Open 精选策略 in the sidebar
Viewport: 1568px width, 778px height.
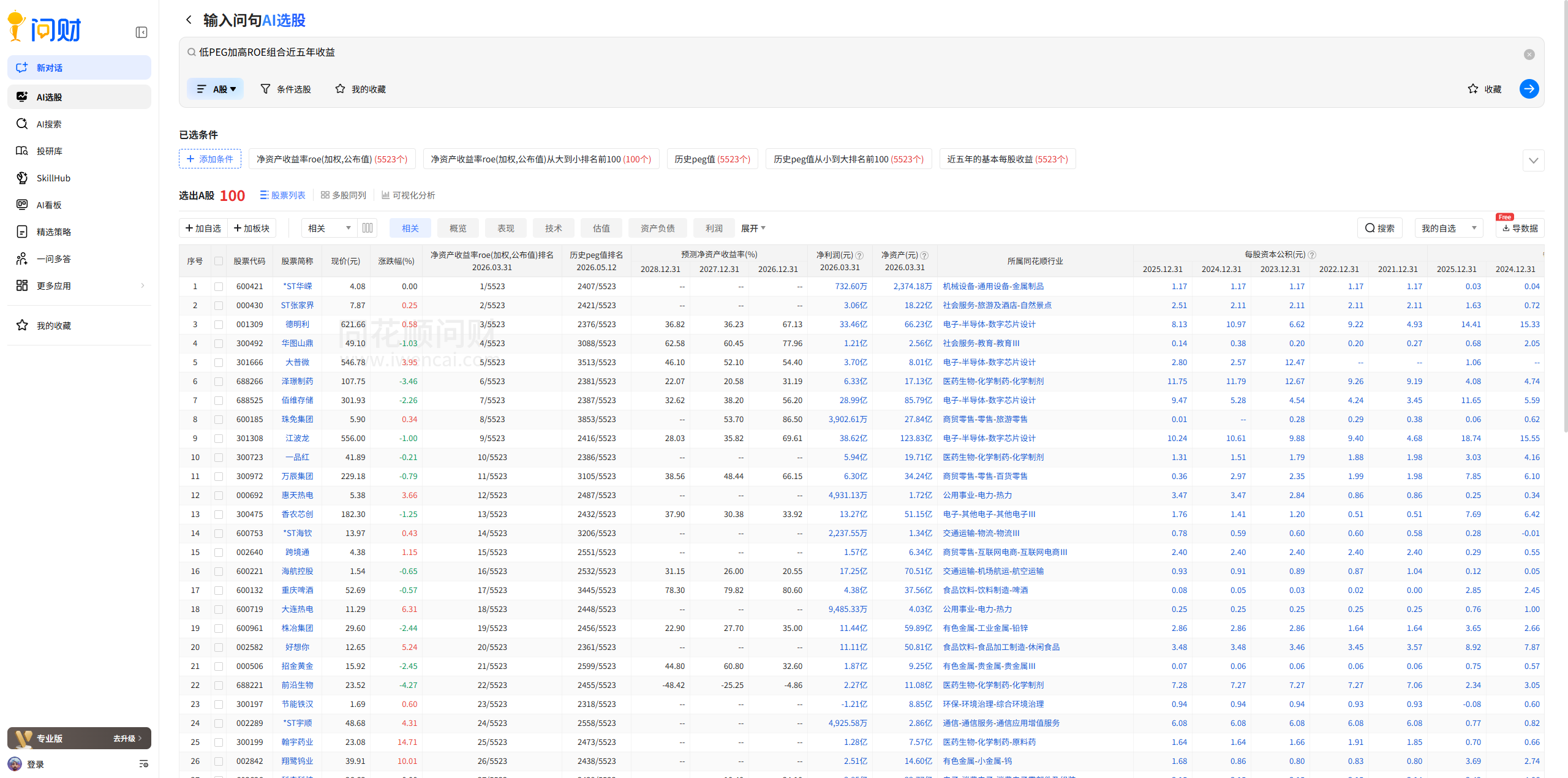click(79, 232)
